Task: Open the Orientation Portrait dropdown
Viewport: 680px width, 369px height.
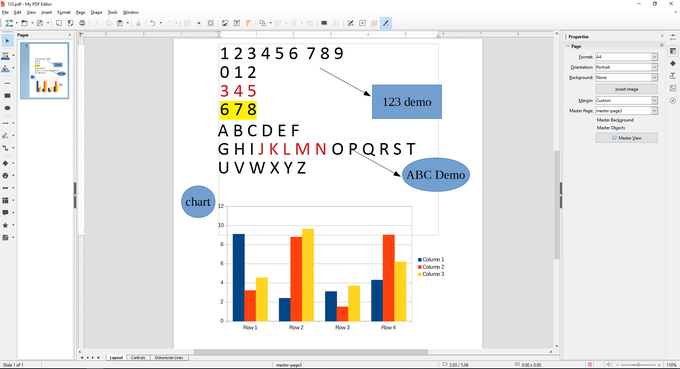Action: [x=626, y=67]
